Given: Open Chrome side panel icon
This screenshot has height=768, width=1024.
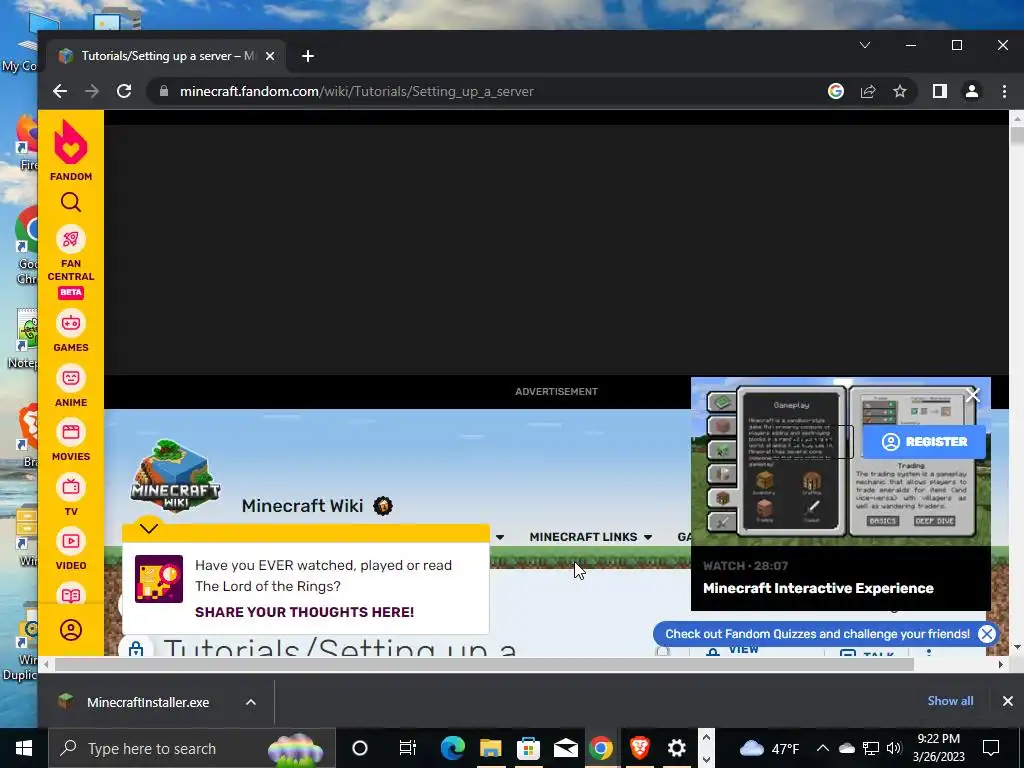Looking at the screenshot, I should pos(940,91).
